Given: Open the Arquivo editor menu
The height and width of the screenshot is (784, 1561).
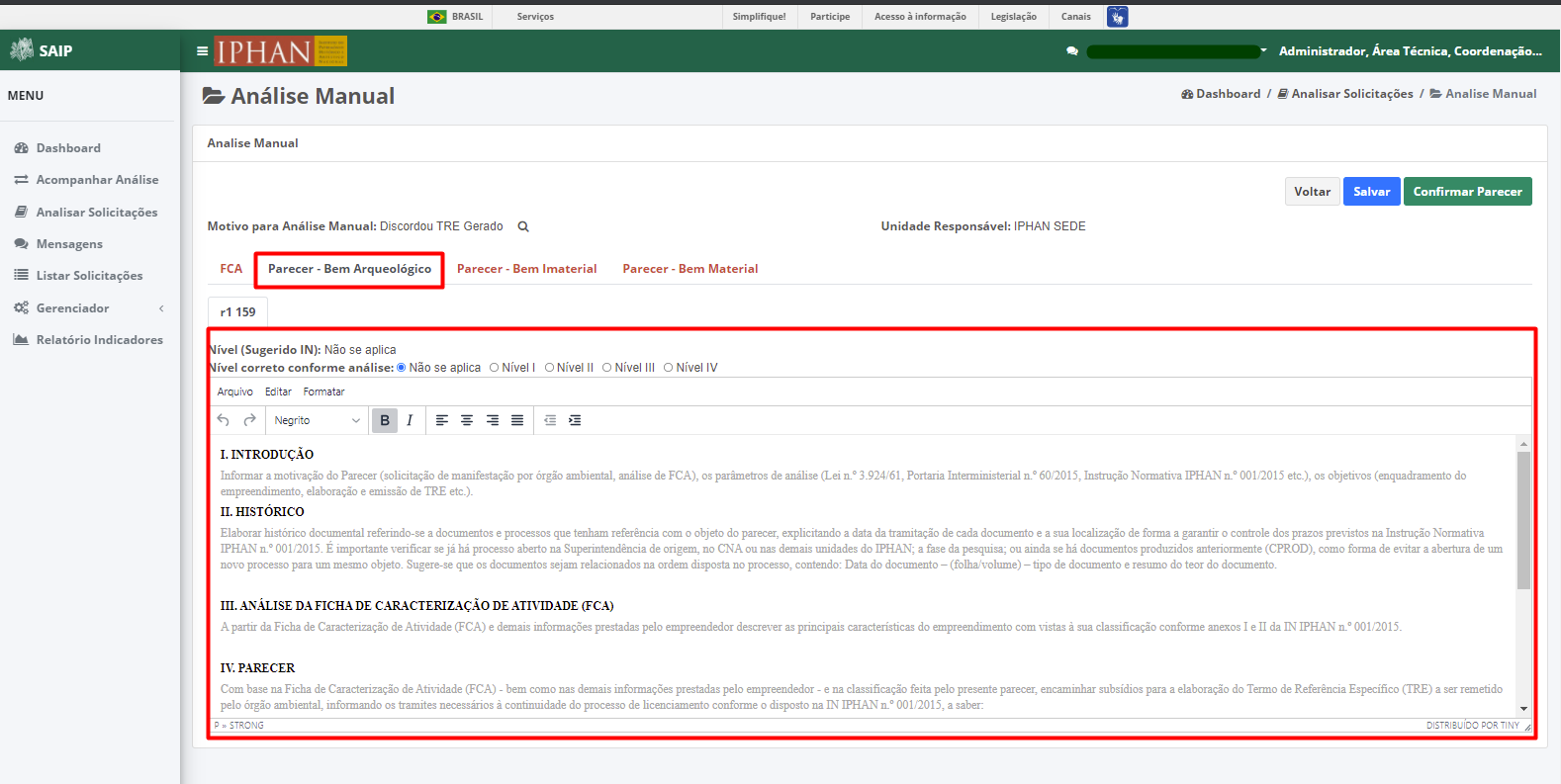Looking at the screenshot, I should pos(235,392).
